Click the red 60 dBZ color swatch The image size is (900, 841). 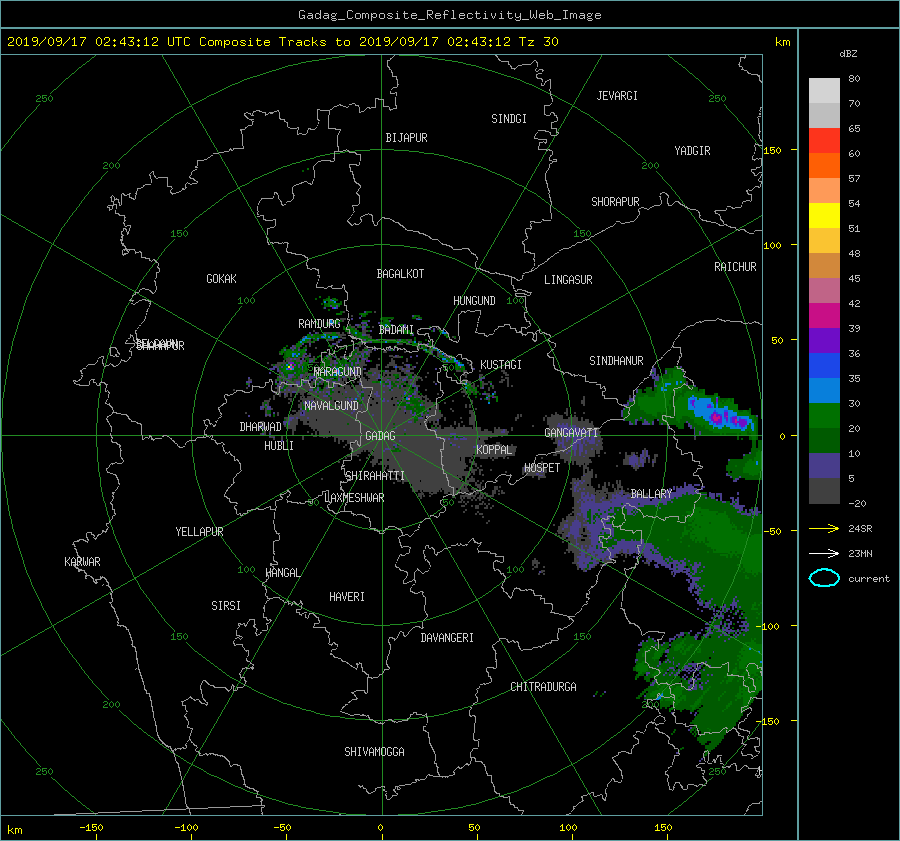pyautogui.click(x=824, y=140)
